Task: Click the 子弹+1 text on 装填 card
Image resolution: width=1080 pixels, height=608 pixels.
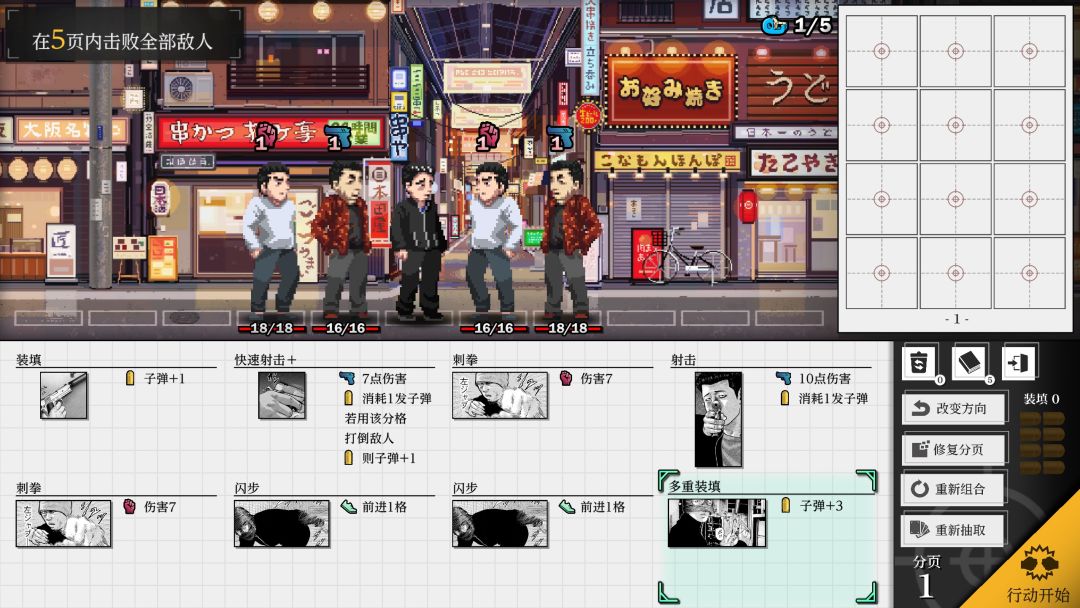Action: [x=164, y=378]
